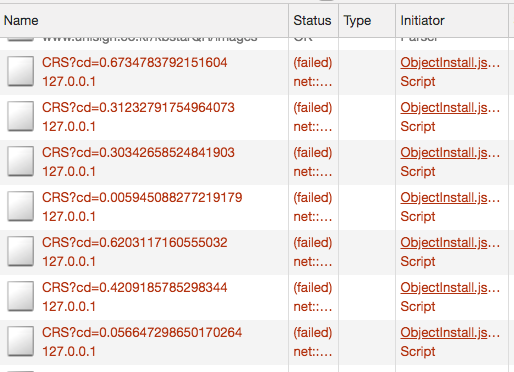Open request CRS?cd=0.30342658524841903
The height and width of the screenshot is (372, 514).
tap(138, 153)
